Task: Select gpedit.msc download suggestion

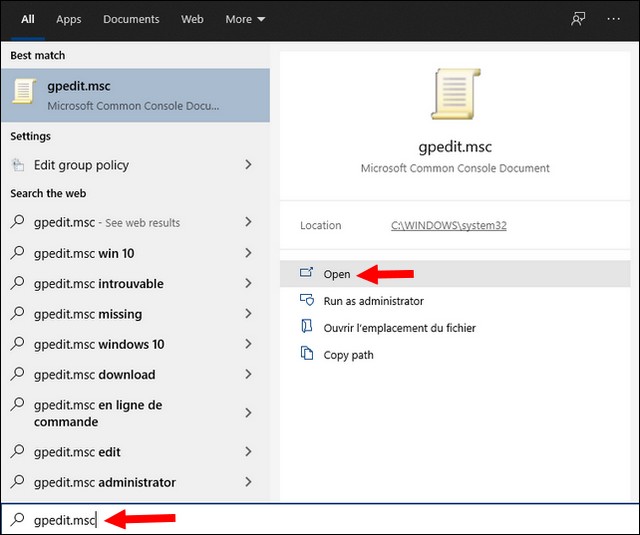Action: tap(136, 374)
